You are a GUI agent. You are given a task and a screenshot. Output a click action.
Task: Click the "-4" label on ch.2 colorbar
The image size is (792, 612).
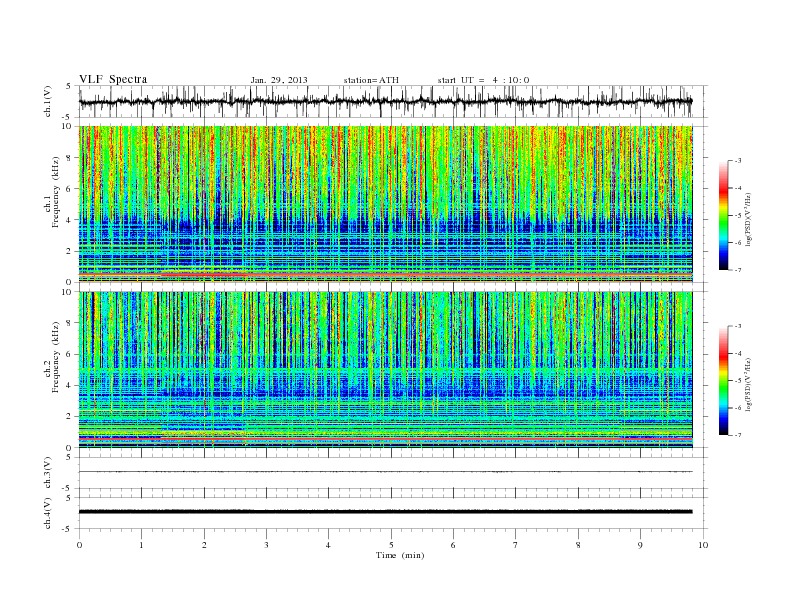(738, 353)
